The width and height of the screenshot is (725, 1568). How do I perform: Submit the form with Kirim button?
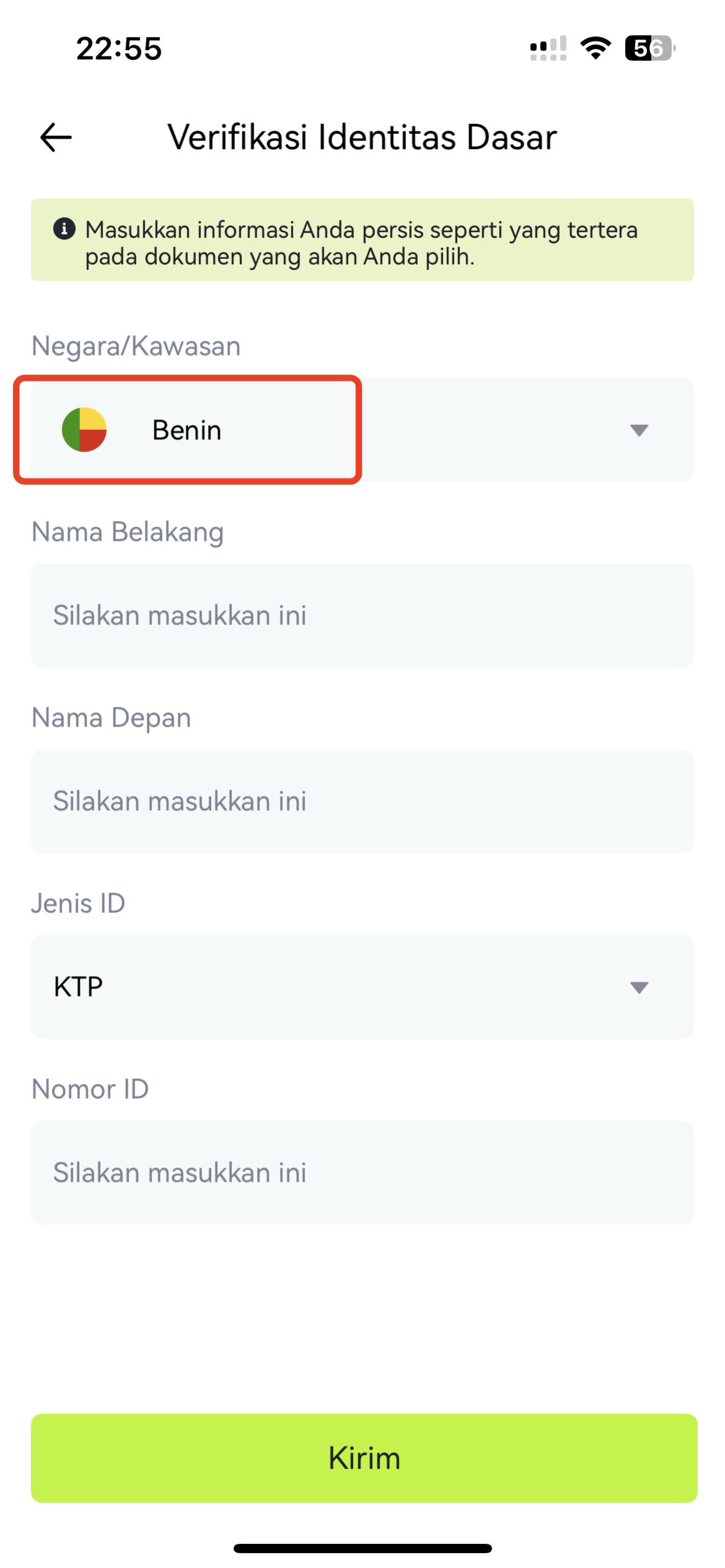click(364, 1458)
